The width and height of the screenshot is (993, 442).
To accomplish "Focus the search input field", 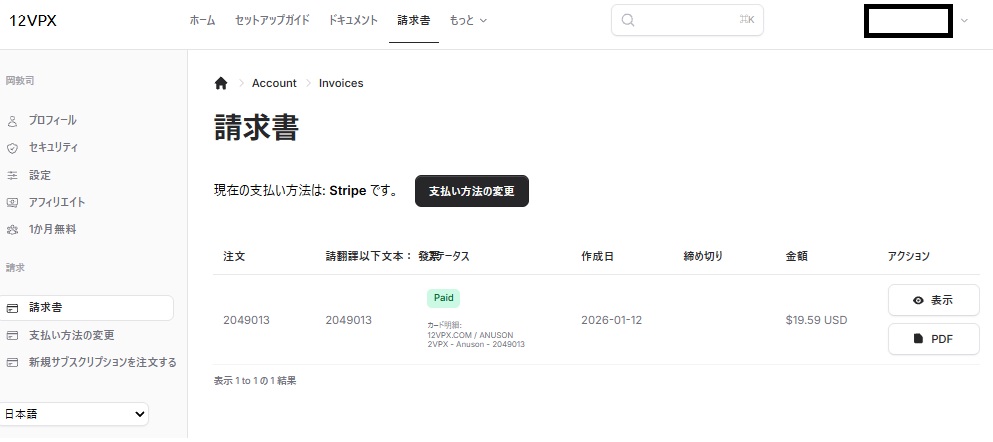I will tap(690, 20).
